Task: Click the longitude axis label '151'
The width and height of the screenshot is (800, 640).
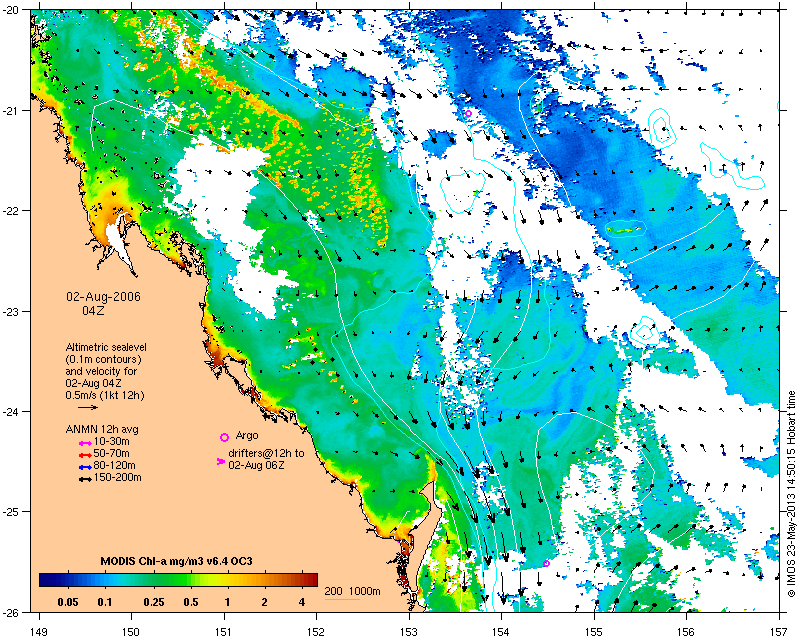Action: tap(224, 632)
